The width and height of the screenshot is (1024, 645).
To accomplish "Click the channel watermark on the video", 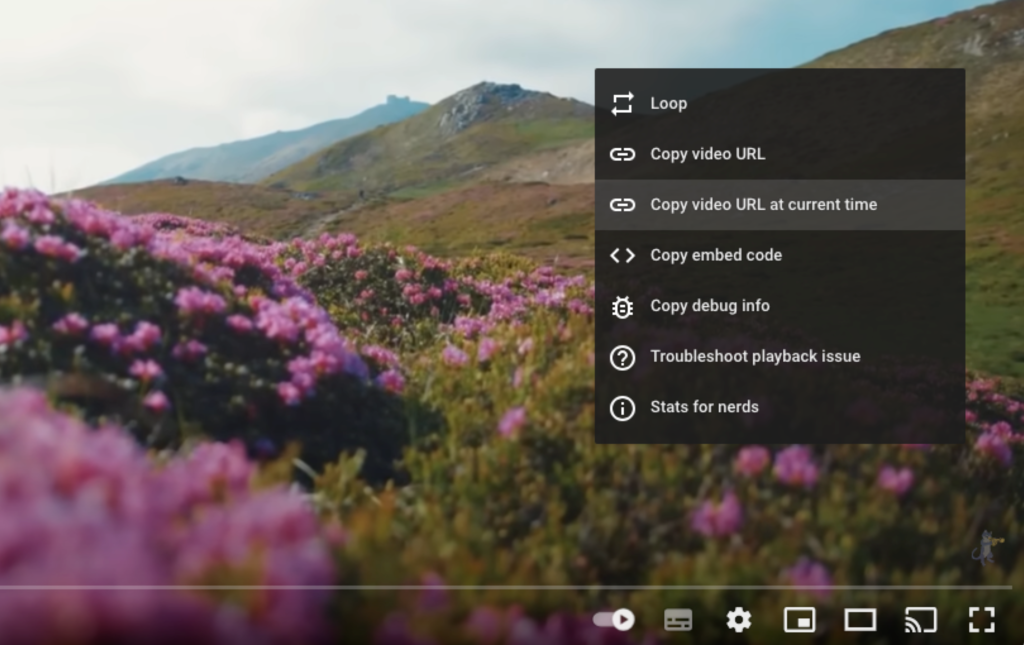I will click(985, 548).
